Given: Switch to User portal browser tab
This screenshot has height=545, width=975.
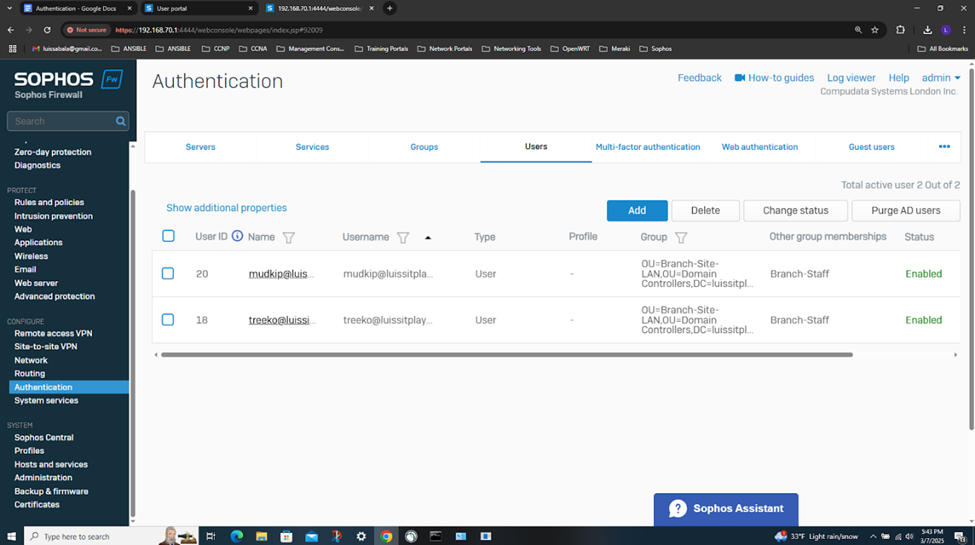Looking at the screenshot, I should [x=196, y=8].
